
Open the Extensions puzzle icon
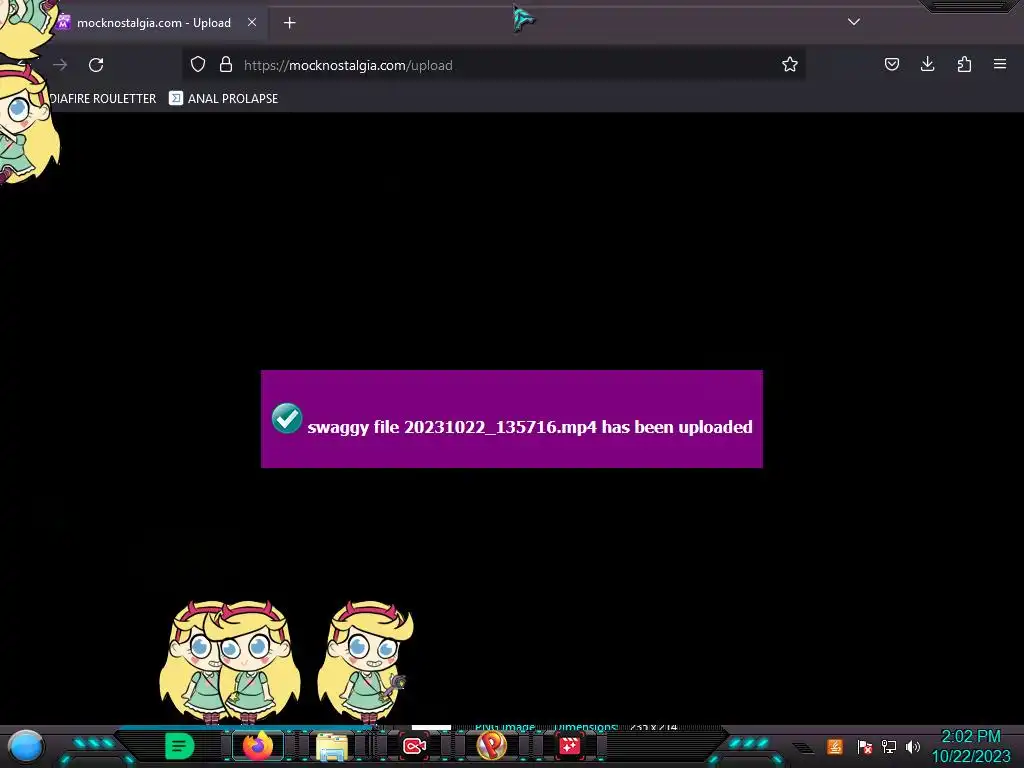pos(964,64)
